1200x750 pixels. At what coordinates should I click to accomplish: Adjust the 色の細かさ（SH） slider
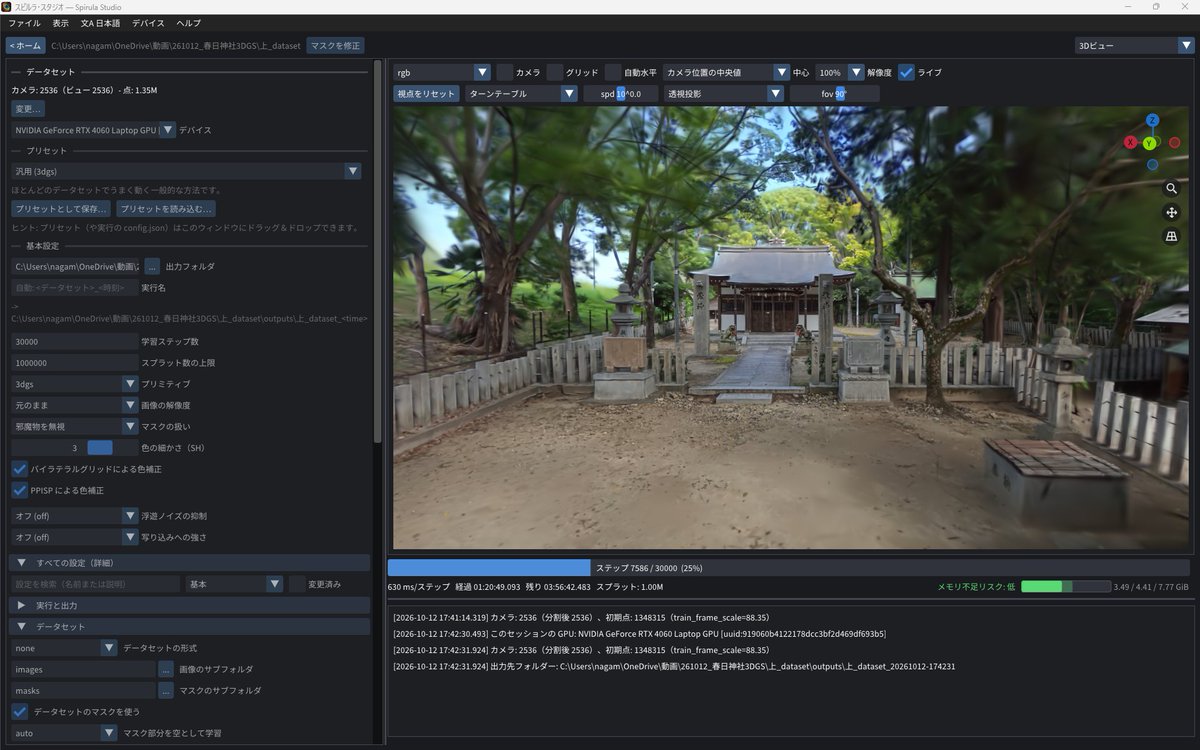click(x=75, y=448)
